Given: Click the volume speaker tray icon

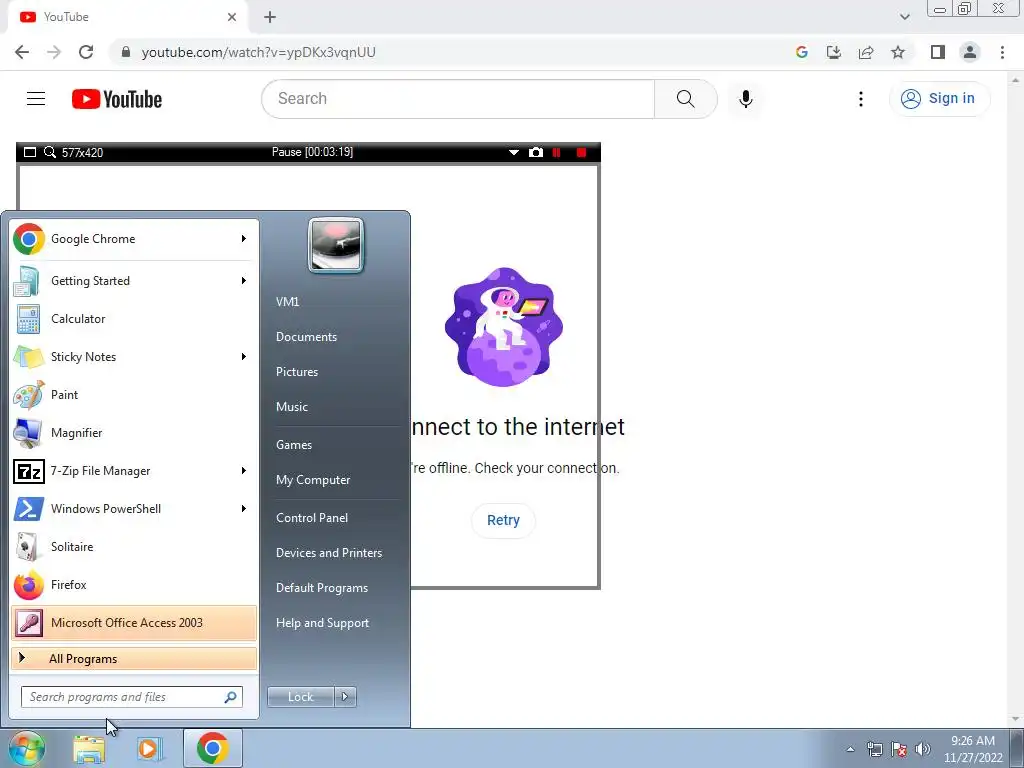Looking at the screenshot, I should click(923, 749).
